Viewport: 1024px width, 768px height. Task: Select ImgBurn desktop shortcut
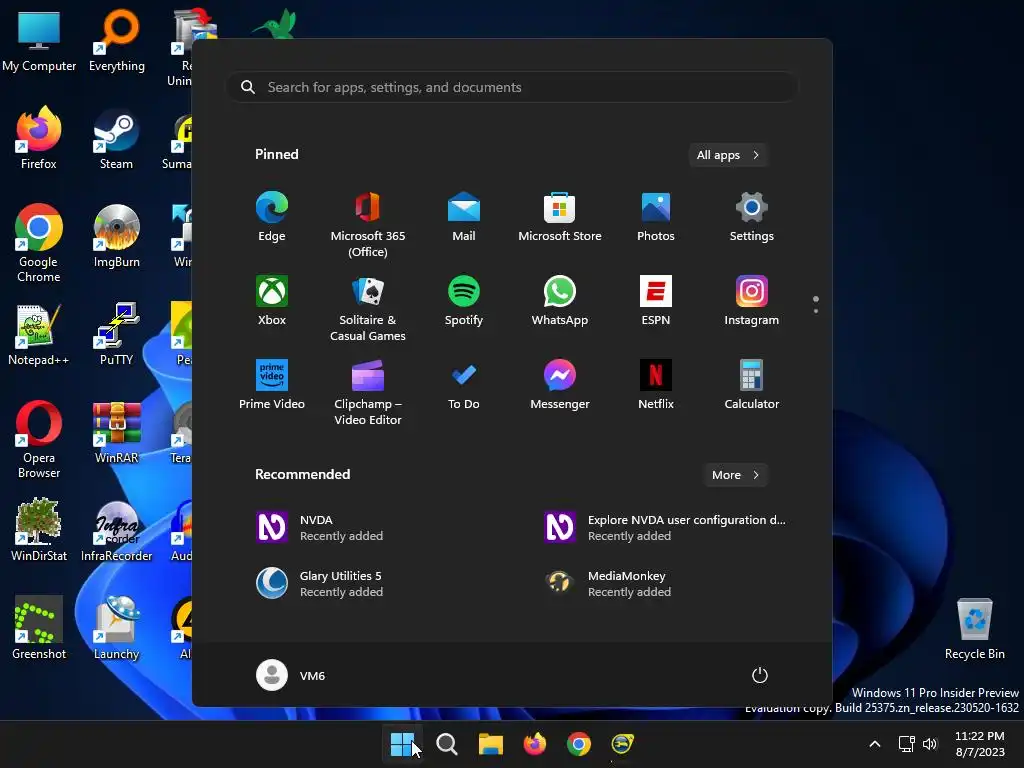[116, 236]
